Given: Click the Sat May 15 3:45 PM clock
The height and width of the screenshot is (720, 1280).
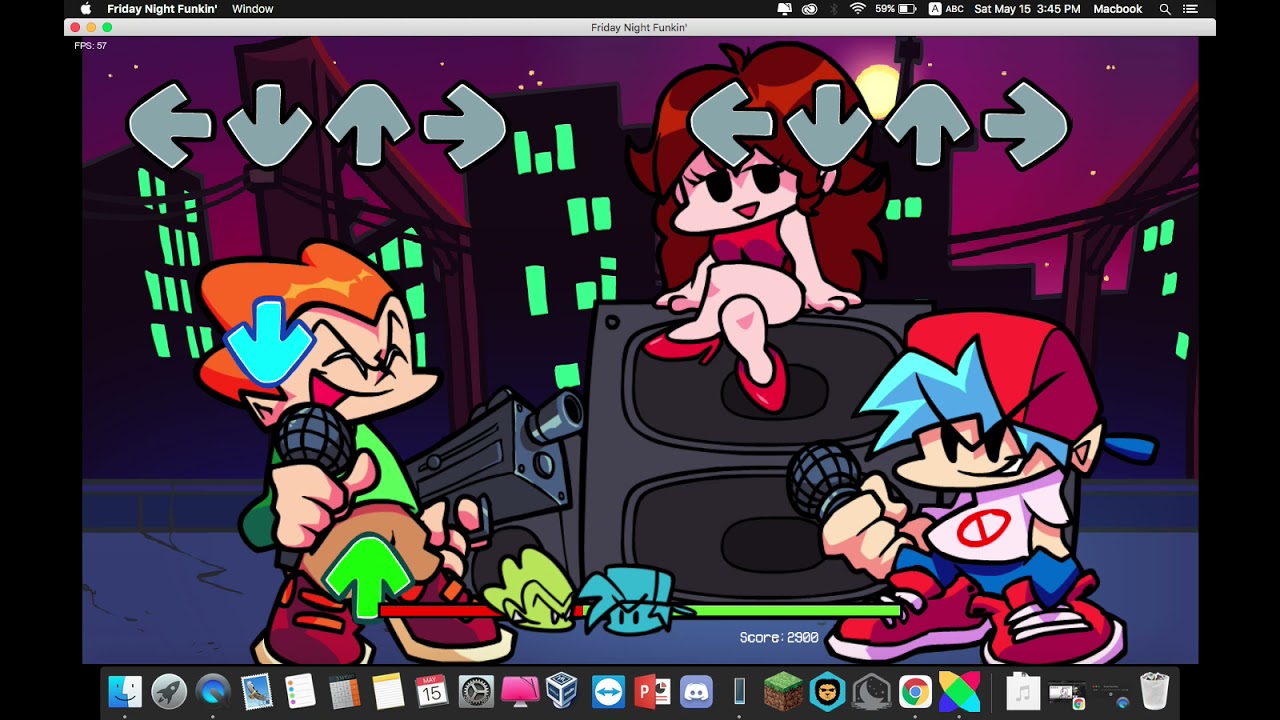Looking at the screenshot, I should click(1027, 9).
